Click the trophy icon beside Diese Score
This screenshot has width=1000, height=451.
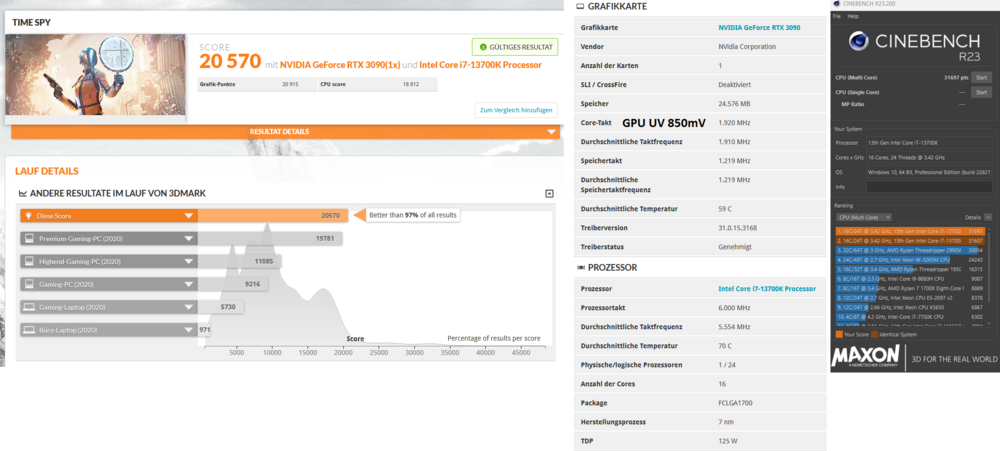coord(29,216)
